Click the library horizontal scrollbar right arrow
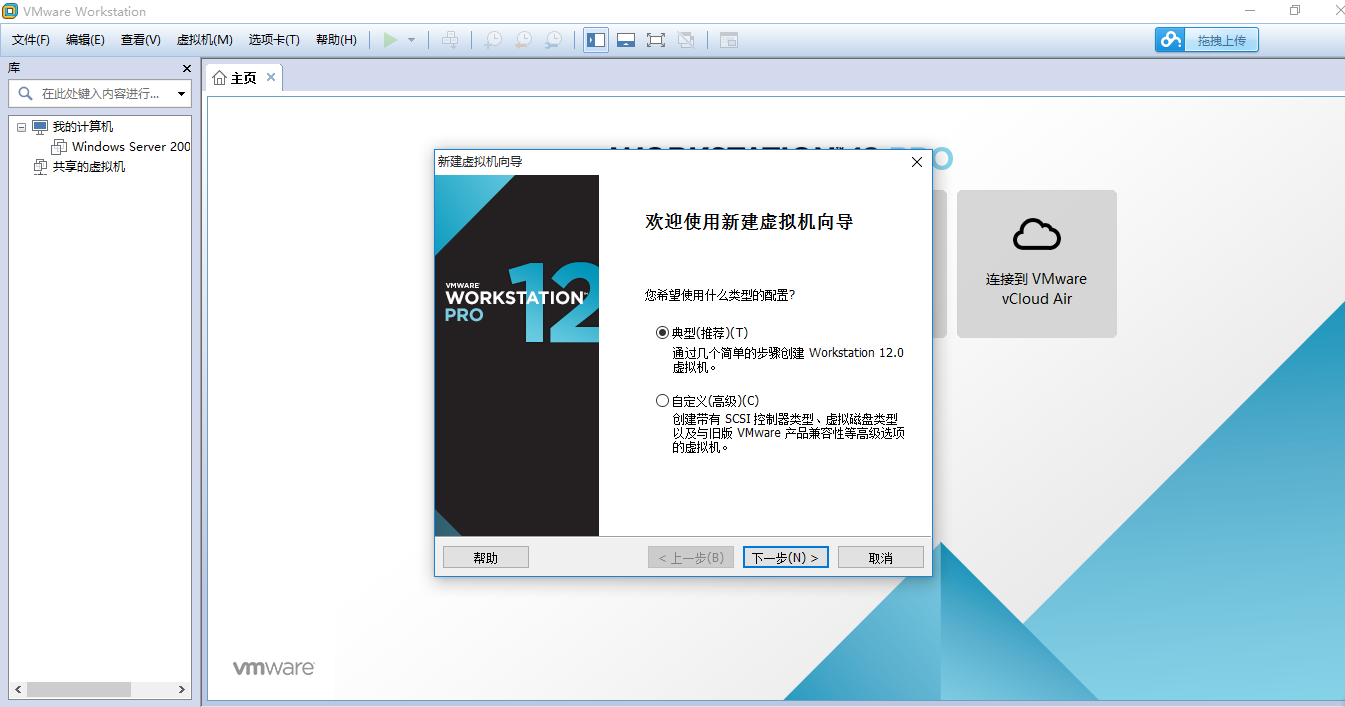The height and width of the screenshot is (707, 1345). tap(182, 690)
